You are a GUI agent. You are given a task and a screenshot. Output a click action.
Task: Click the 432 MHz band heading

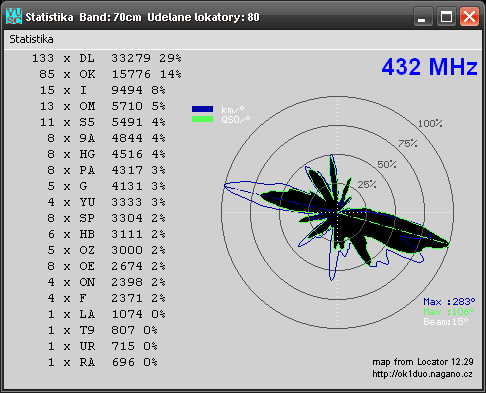click(429, 67)
